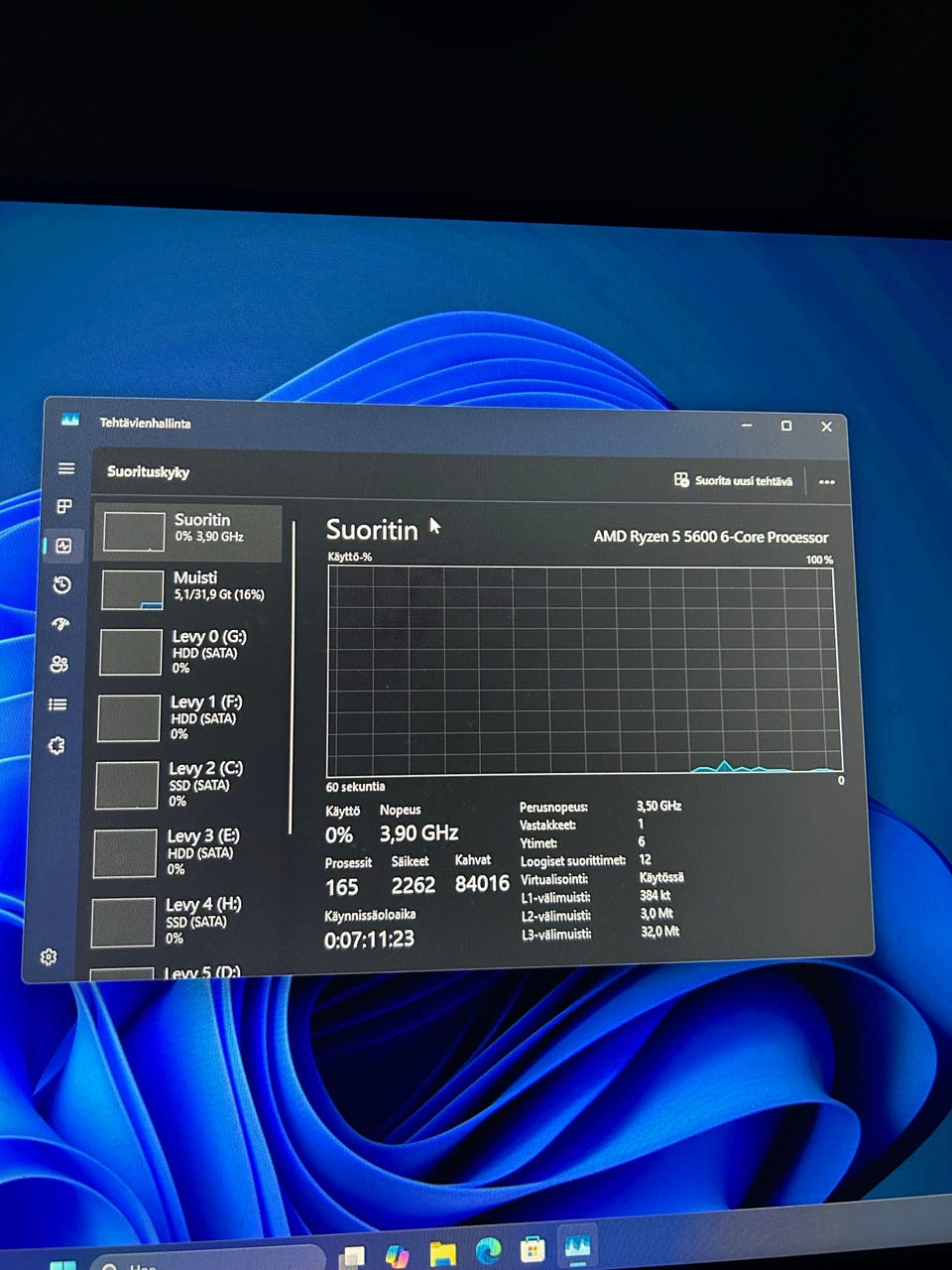Open the Users page icon
Screen dimensions: 952x1270
59,664
